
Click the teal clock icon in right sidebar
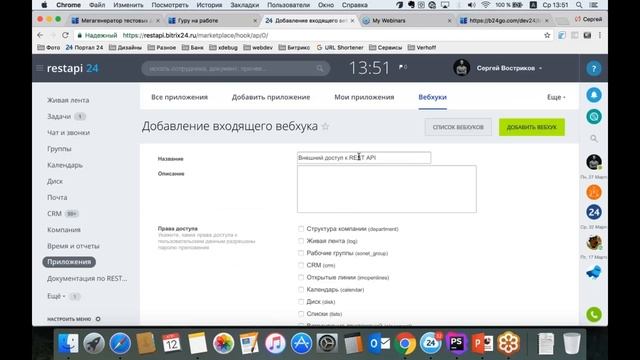point(594,117)
